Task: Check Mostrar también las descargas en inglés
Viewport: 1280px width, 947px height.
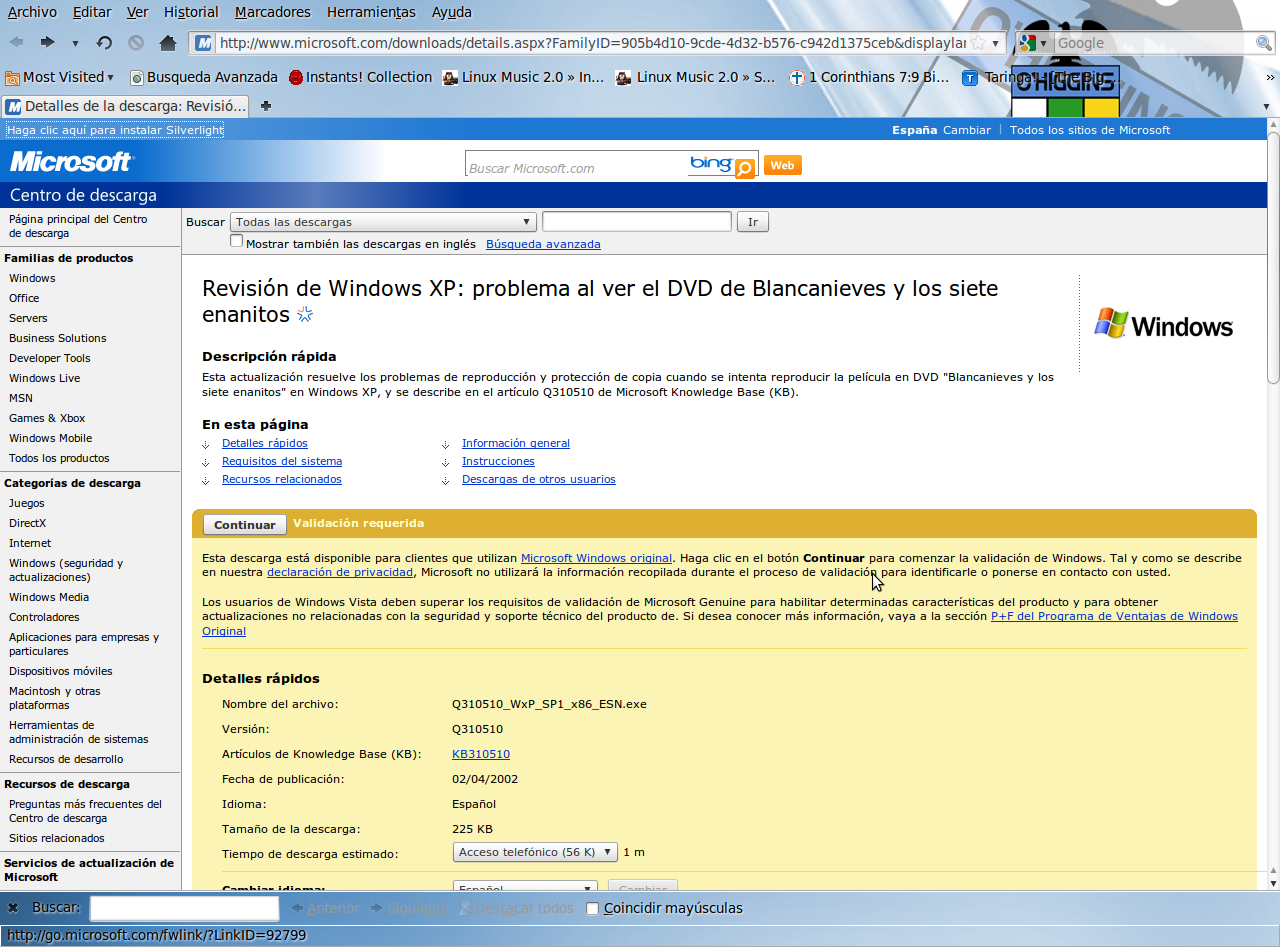Action: pos(237,241)
